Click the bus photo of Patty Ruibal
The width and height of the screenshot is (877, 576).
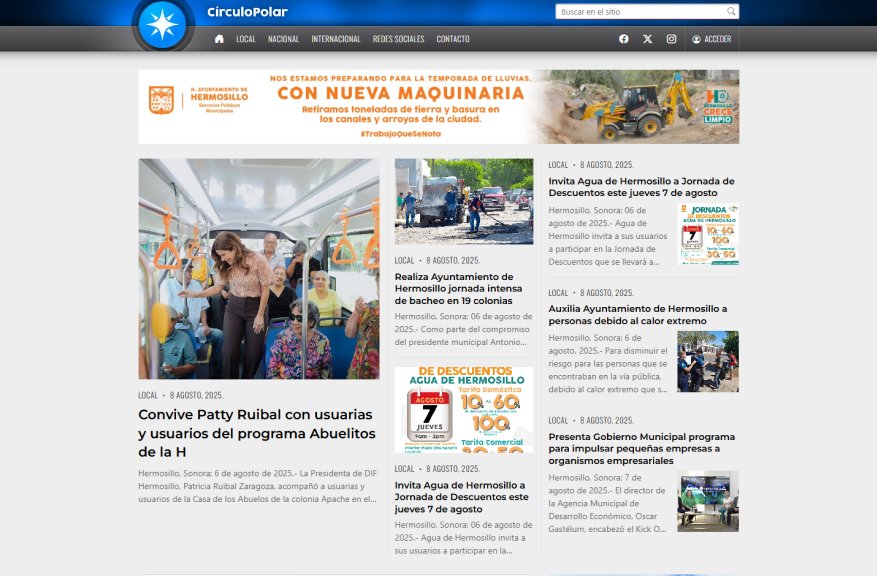coord(259,268)
